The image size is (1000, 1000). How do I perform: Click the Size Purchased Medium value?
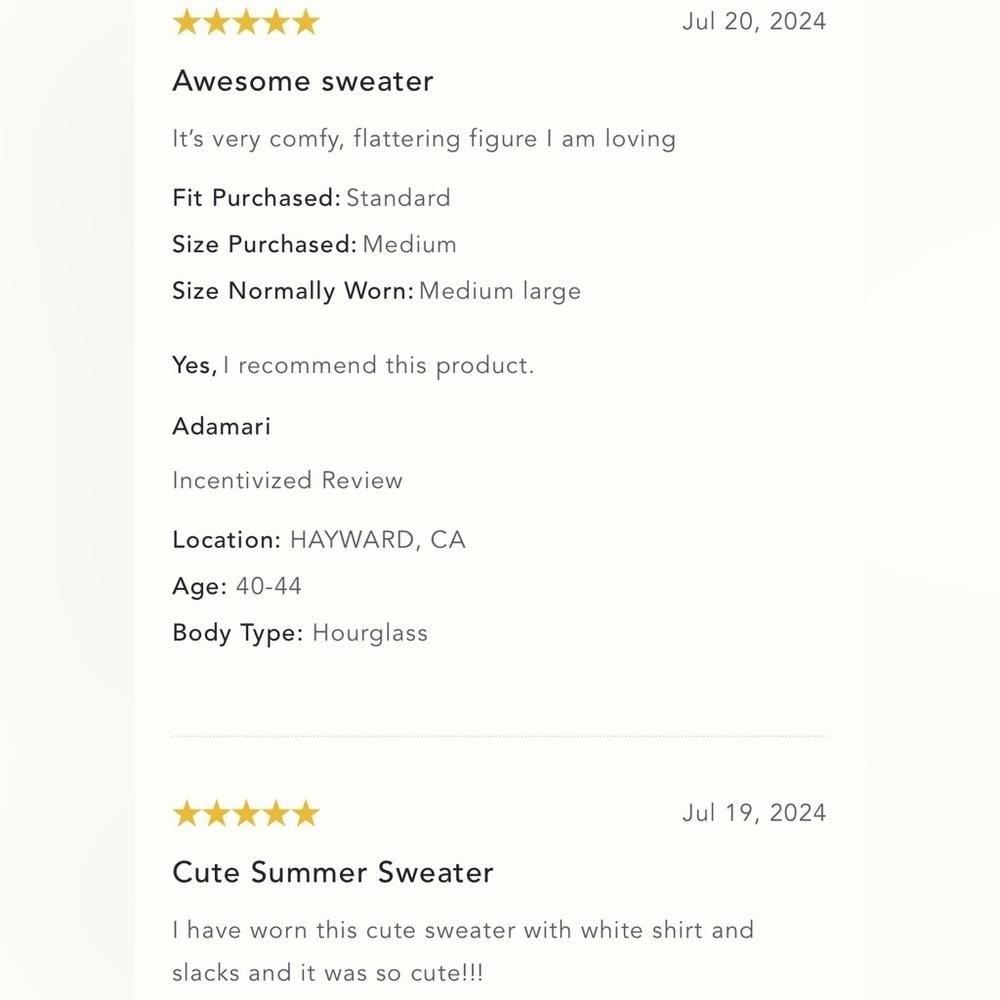pos(409,244)
